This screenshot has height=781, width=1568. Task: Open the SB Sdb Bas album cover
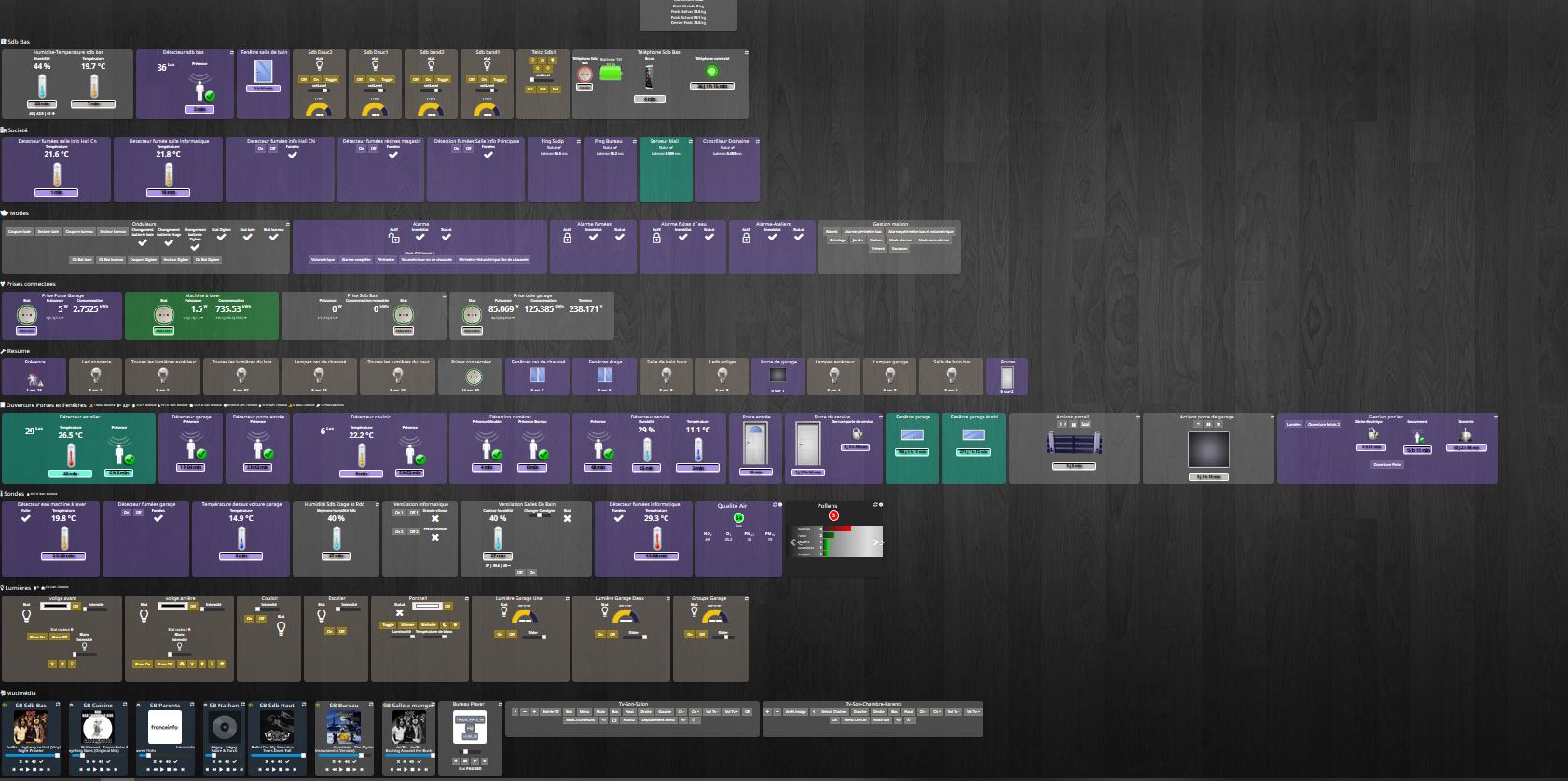click(x=30, y=727)
